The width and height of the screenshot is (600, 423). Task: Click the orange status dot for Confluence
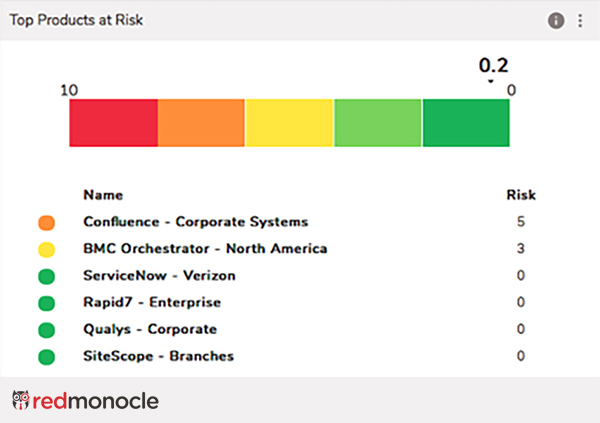pos(46,222)
